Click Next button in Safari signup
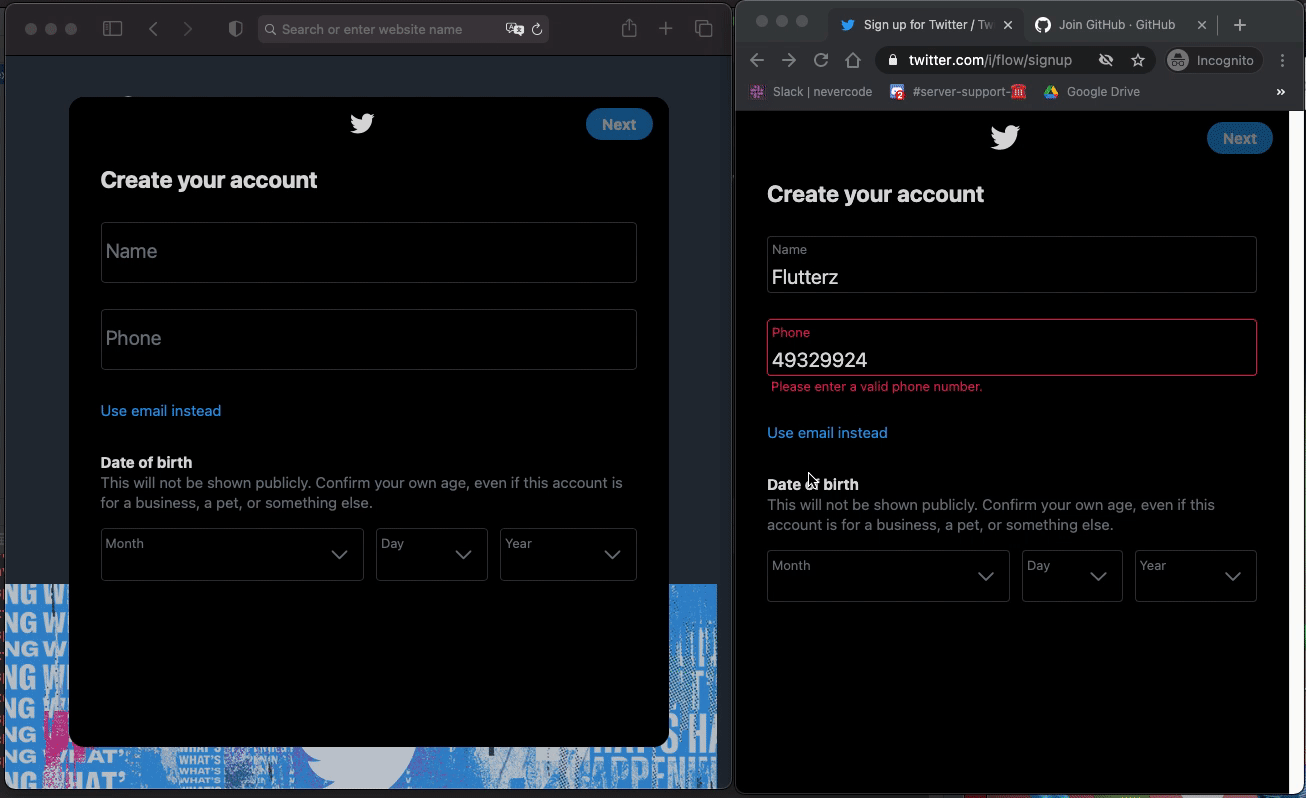The image size is (1306, 798). pyautogui.click(x=619, y=124)
